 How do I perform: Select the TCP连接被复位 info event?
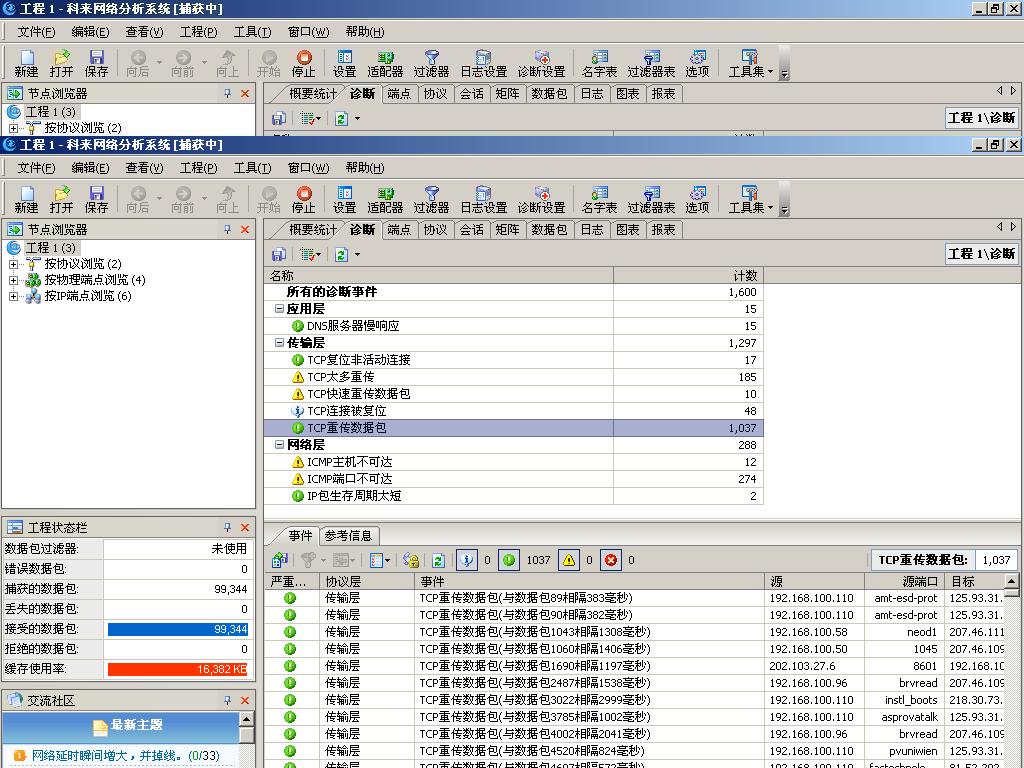click(346, 411)
